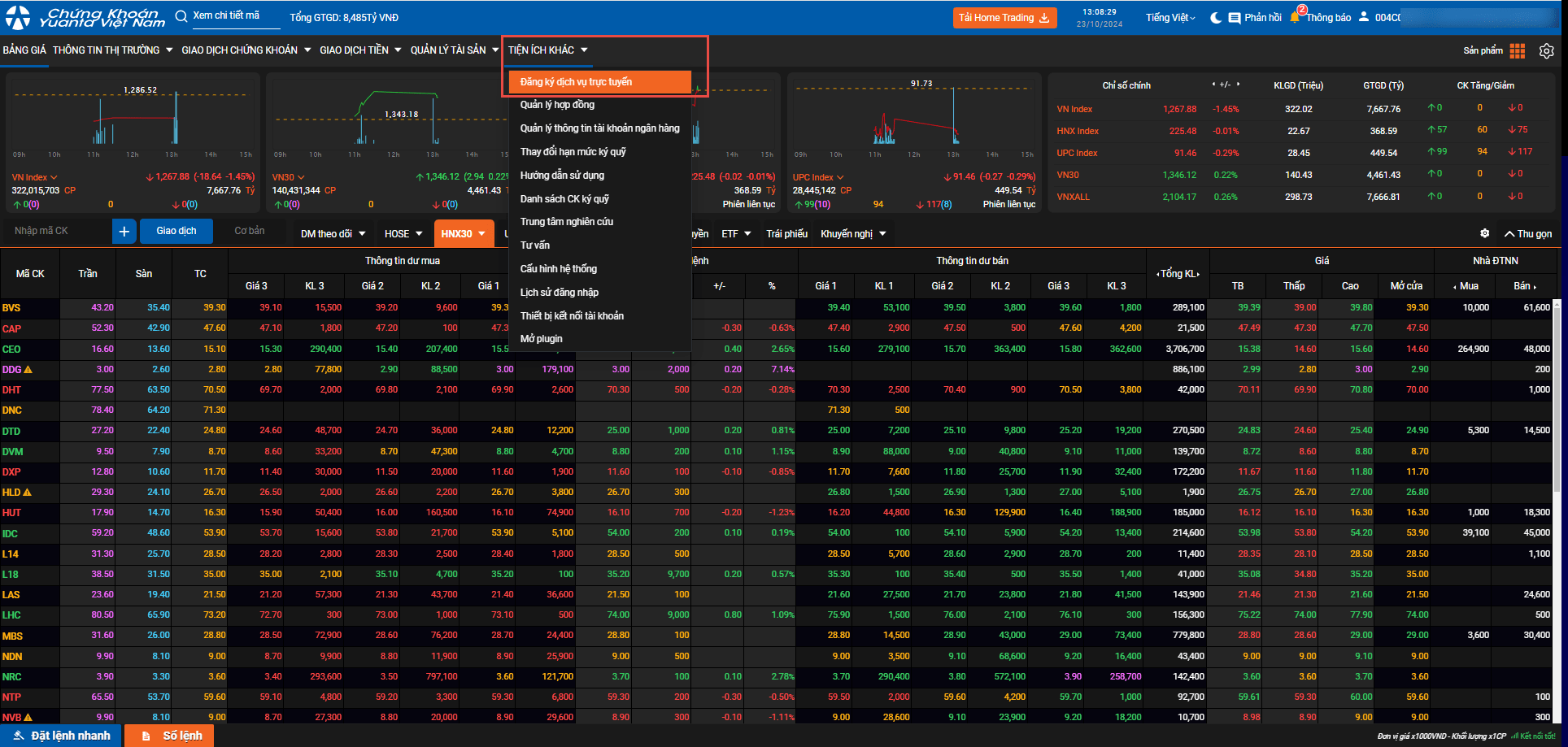Viewport: 1568px width, 747px height.
Task: Select Quản lý hợp đồng menu entry
Action: 557,105
